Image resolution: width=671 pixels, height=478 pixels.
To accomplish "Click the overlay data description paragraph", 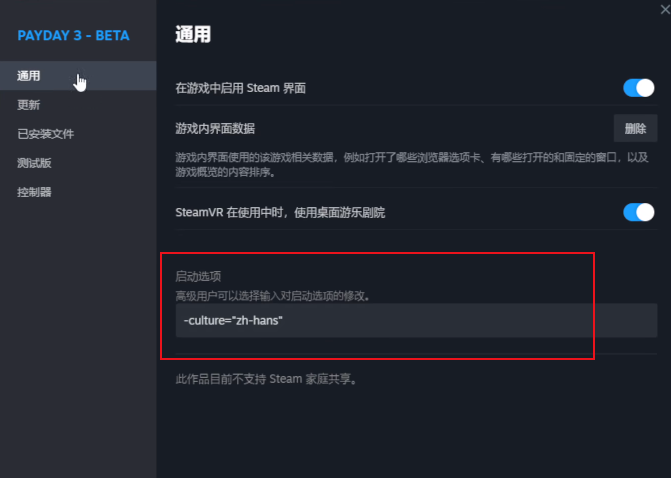I will [x=410, y=165].
